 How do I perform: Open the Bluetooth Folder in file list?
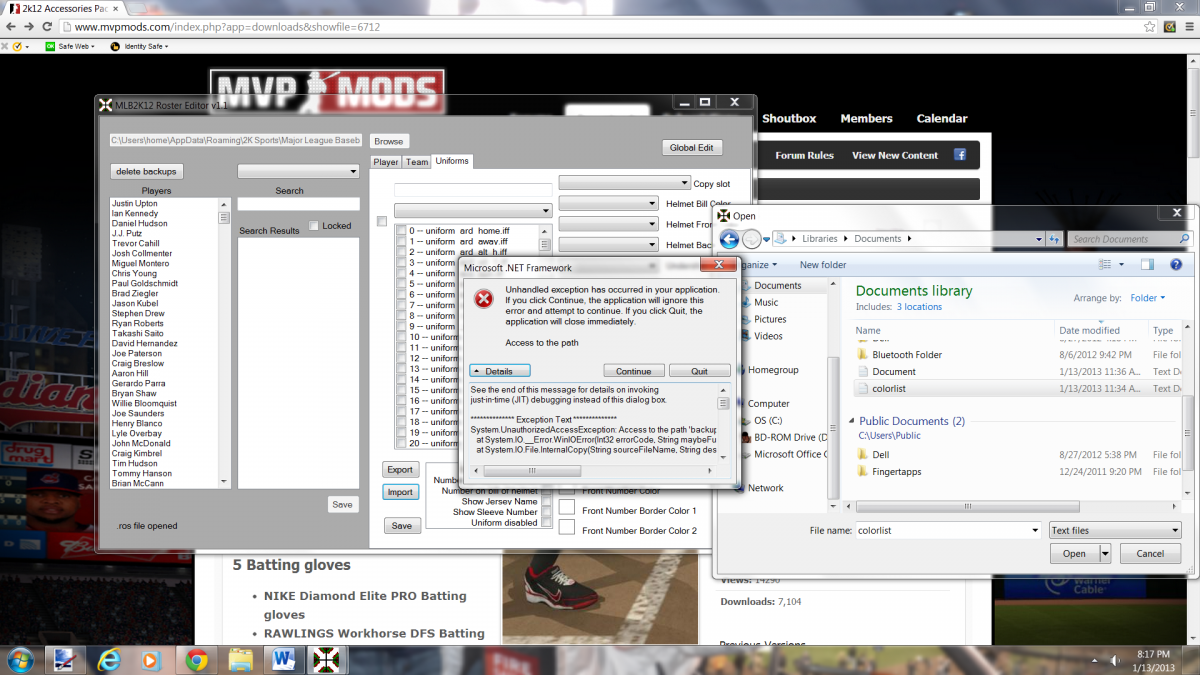coord(907,355)
